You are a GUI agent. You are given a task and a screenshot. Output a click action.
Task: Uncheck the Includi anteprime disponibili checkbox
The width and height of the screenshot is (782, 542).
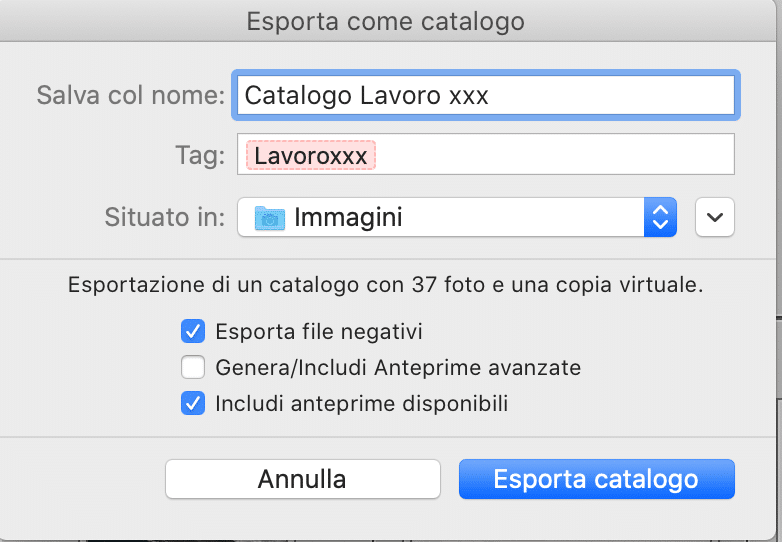[193, 403]
